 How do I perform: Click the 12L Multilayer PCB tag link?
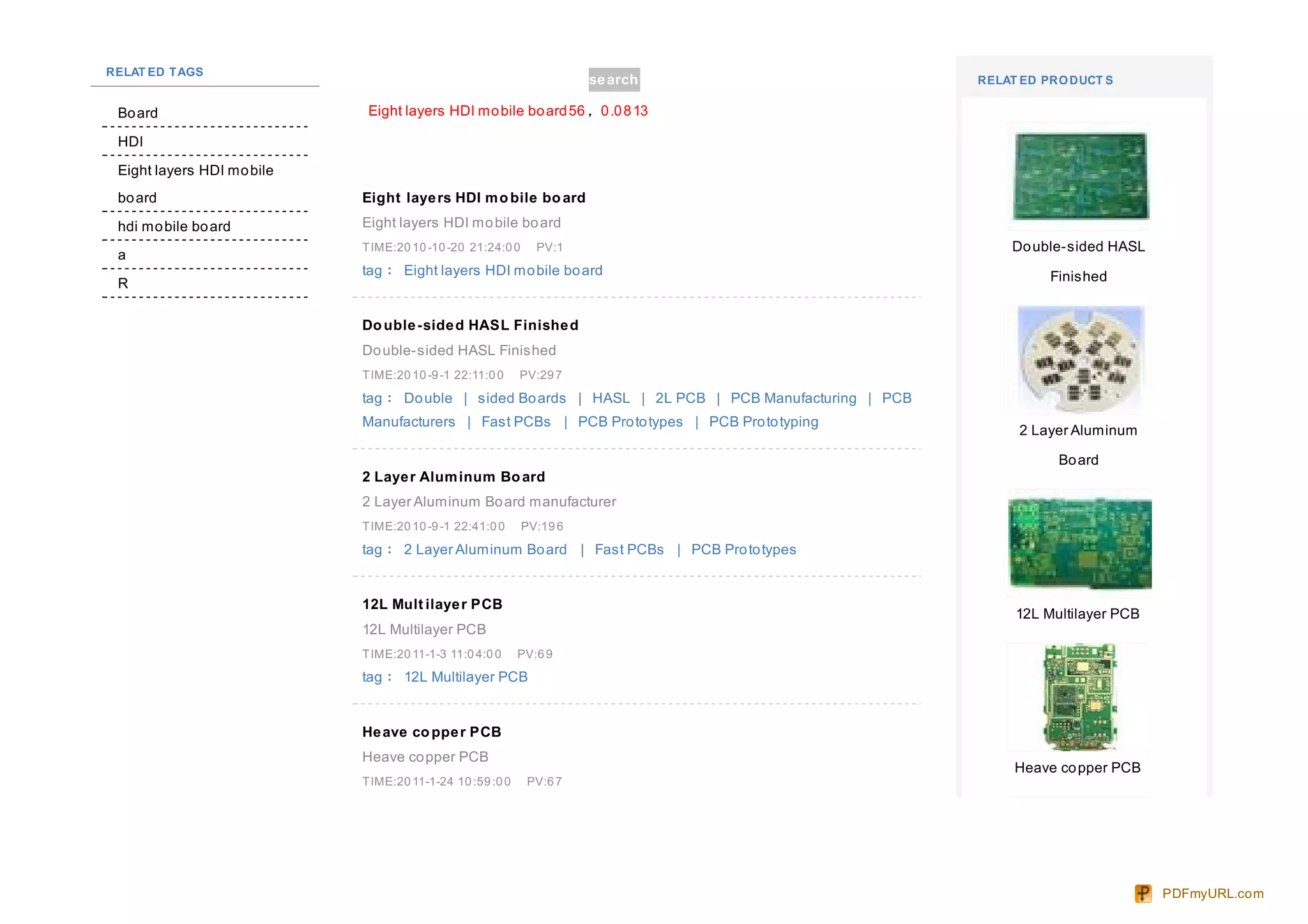point(466,677)
